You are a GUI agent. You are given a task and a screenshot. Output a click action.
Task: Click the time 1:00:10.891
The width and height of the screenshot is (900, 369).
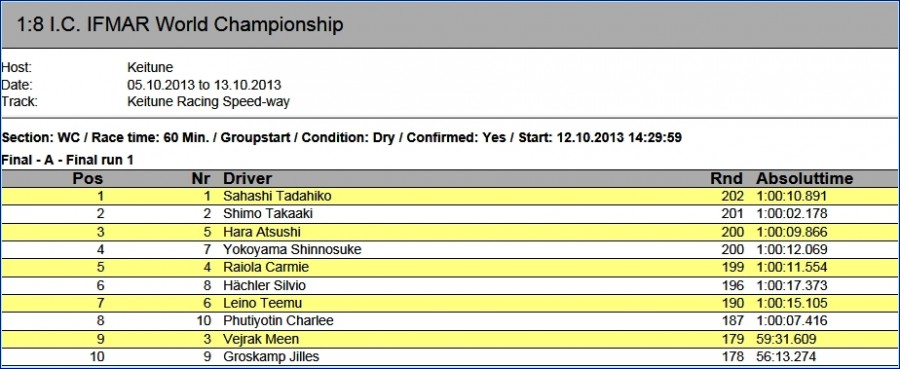(x=792, y=196)
